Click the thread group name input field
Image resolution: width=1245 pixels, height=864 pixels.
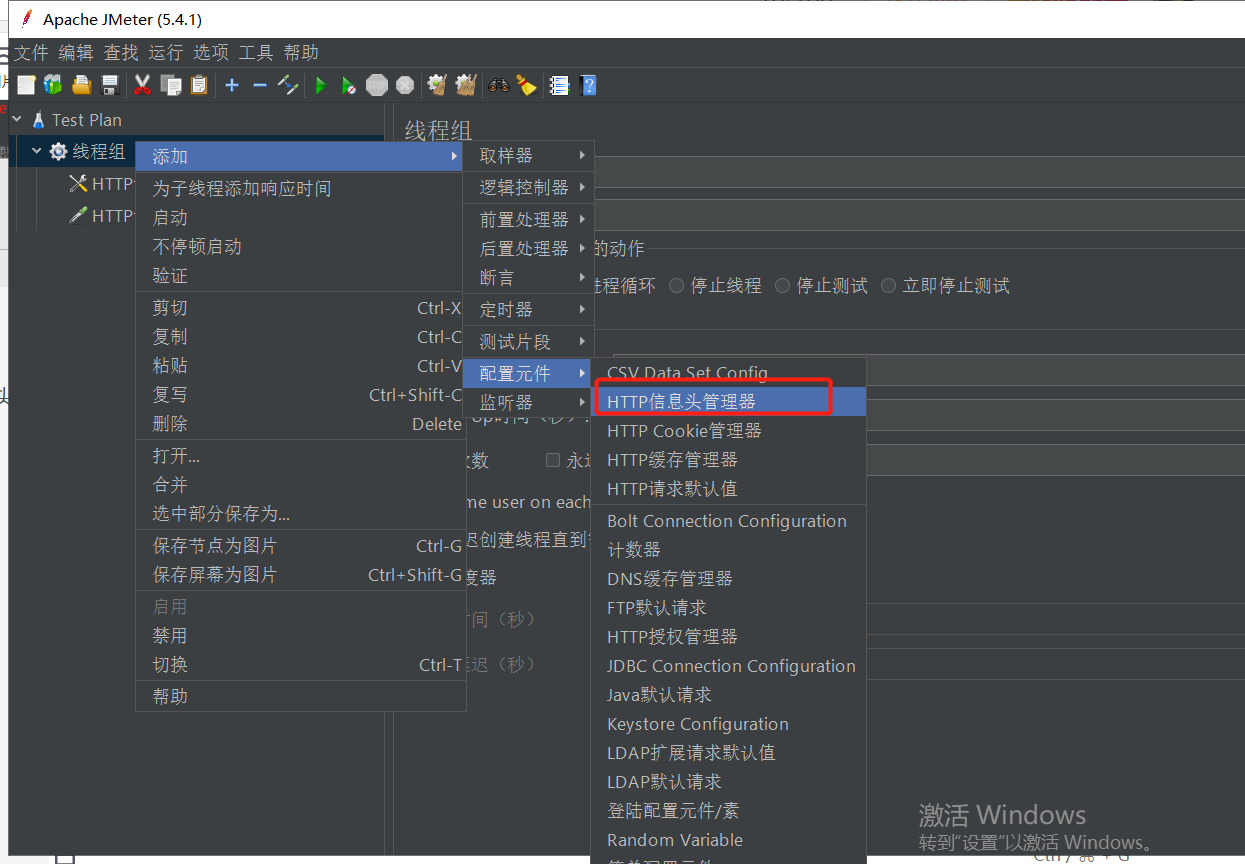point(919,172)
